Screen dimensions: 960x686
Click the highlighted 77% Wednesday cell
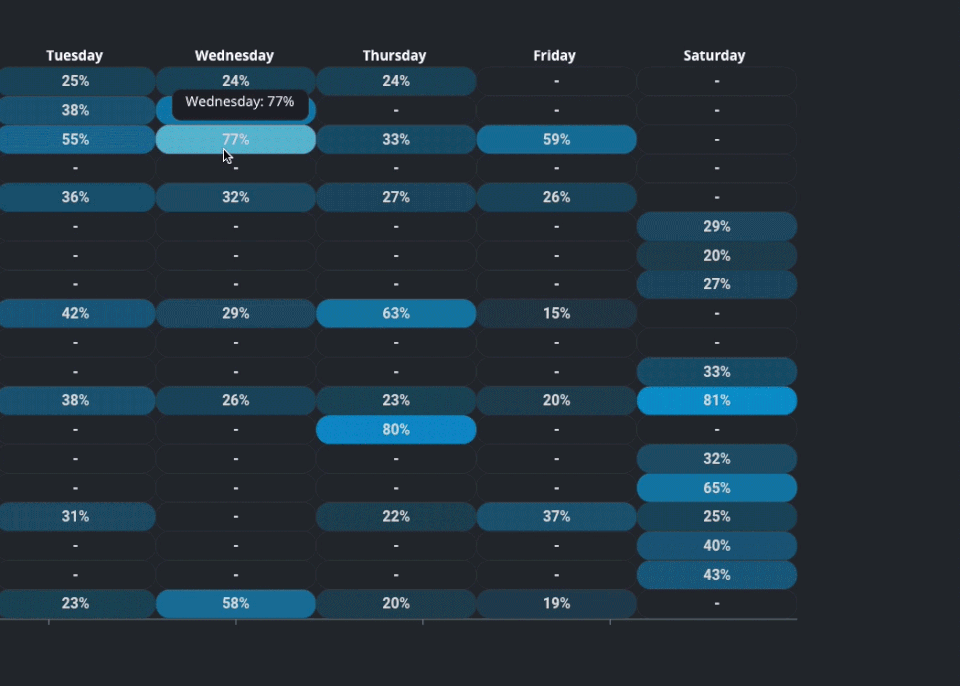236,140
